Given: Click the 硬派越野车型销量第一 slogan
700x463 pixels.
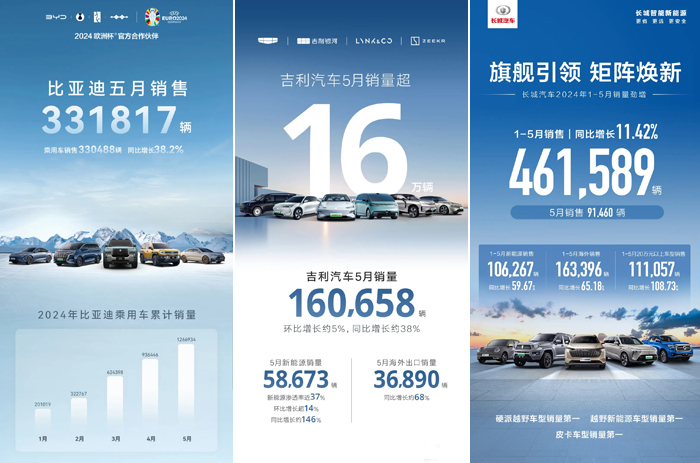Looking at the screenshot, I should 538,419.
